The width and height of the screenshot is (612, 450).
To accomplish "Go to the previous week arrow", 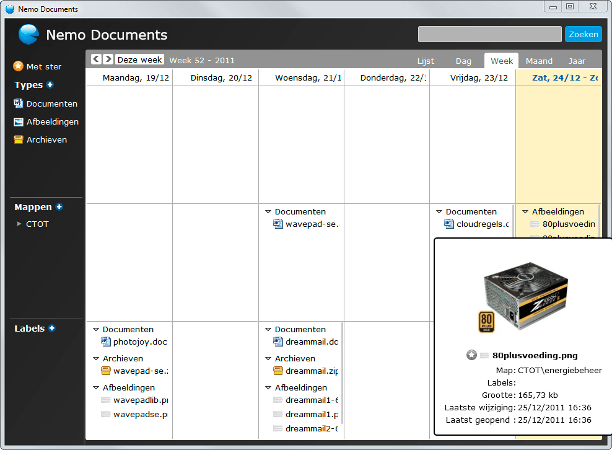I will pyautogui.click(x=96, y=59).
